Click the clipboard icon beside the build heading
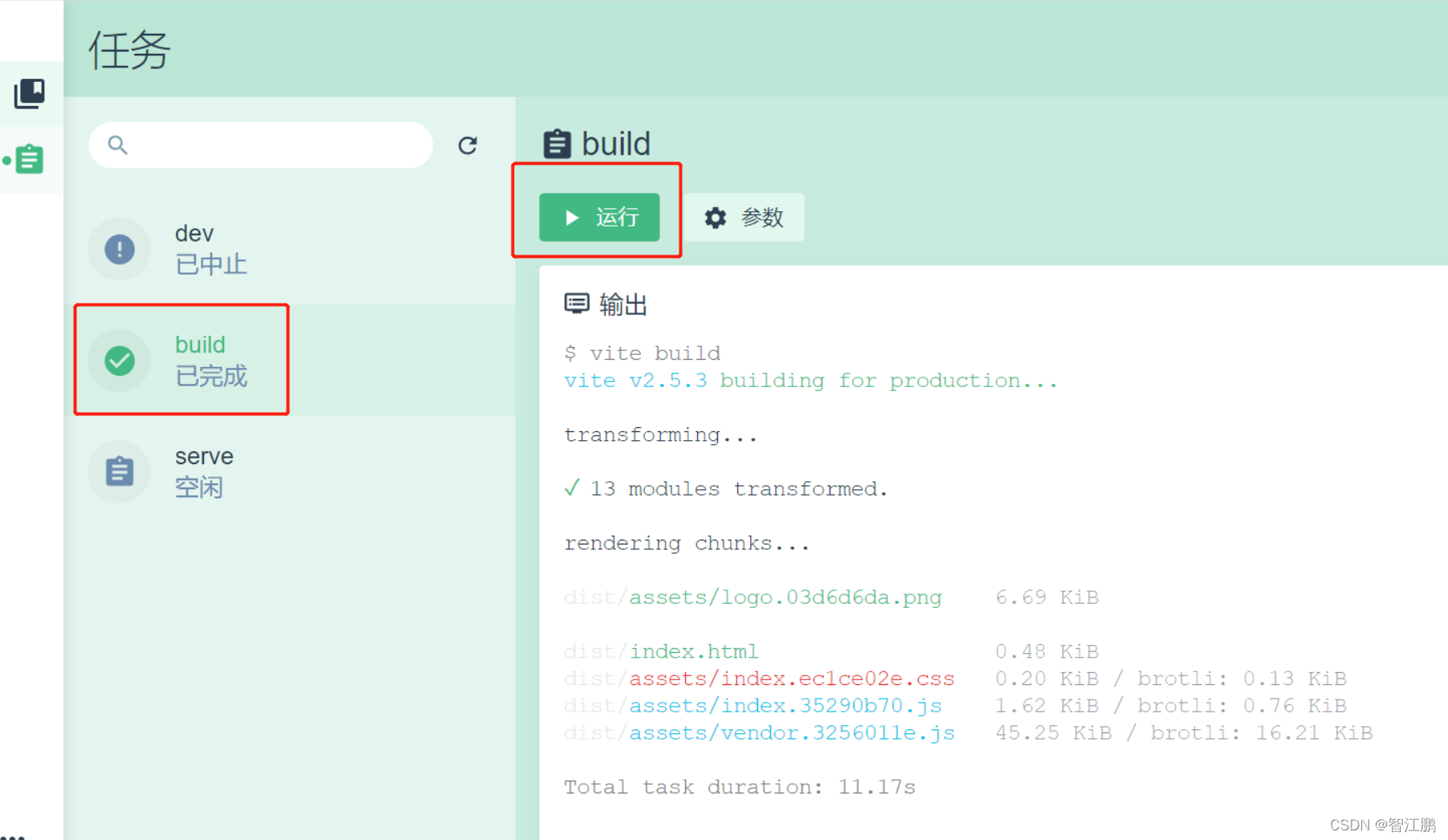 click(556, 144)
